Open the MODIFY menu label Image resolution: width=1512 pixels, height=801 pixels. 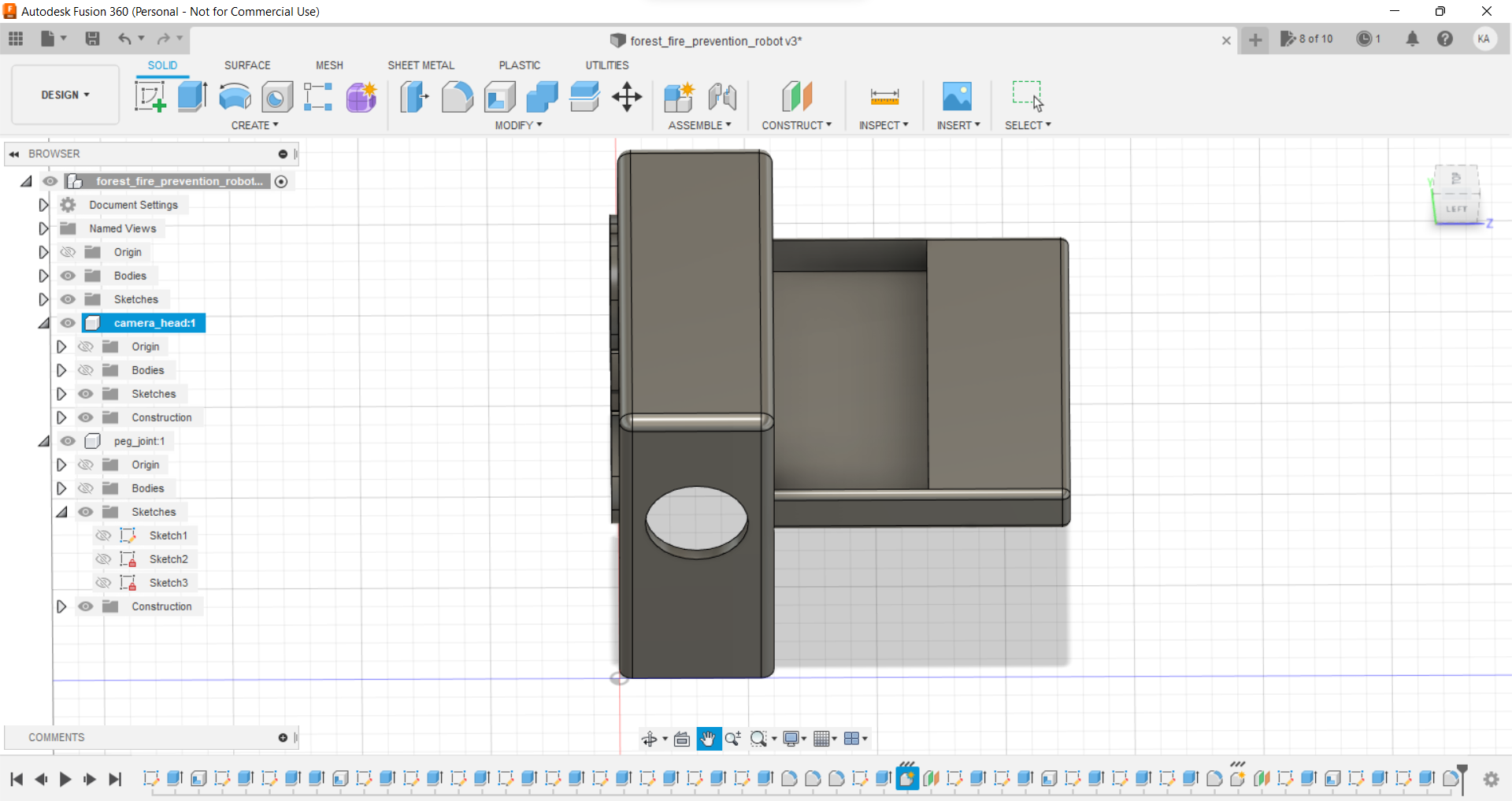[518, 125]
